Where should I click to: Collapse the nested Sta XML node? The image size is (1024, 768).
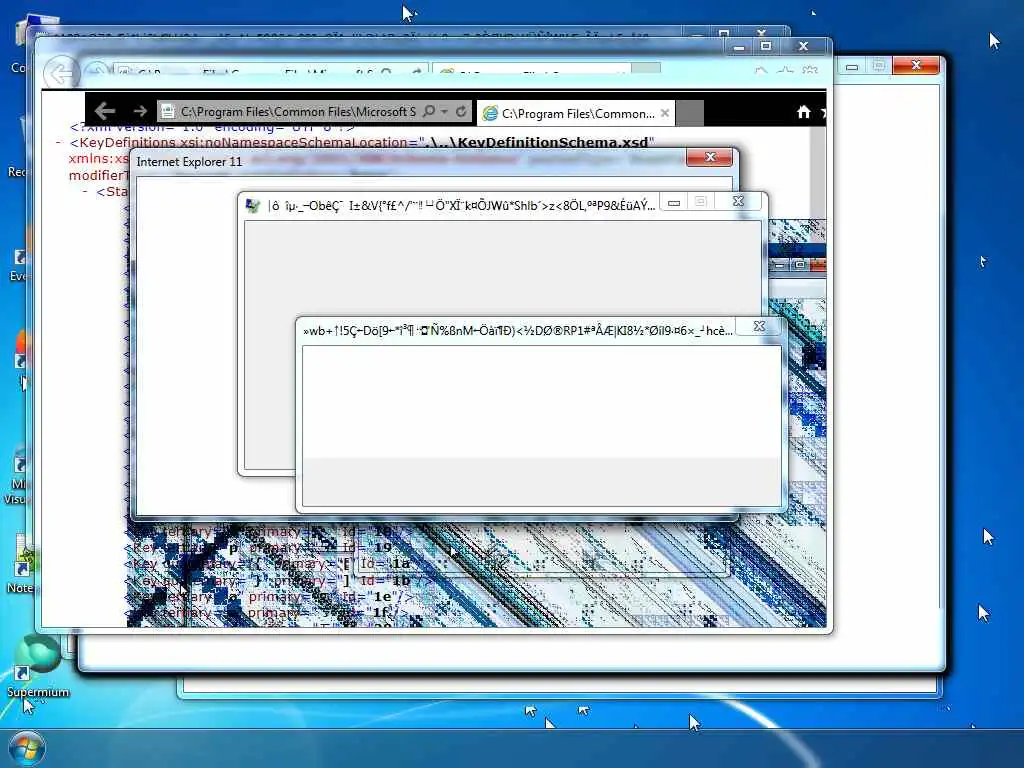[x=85, y=192]
